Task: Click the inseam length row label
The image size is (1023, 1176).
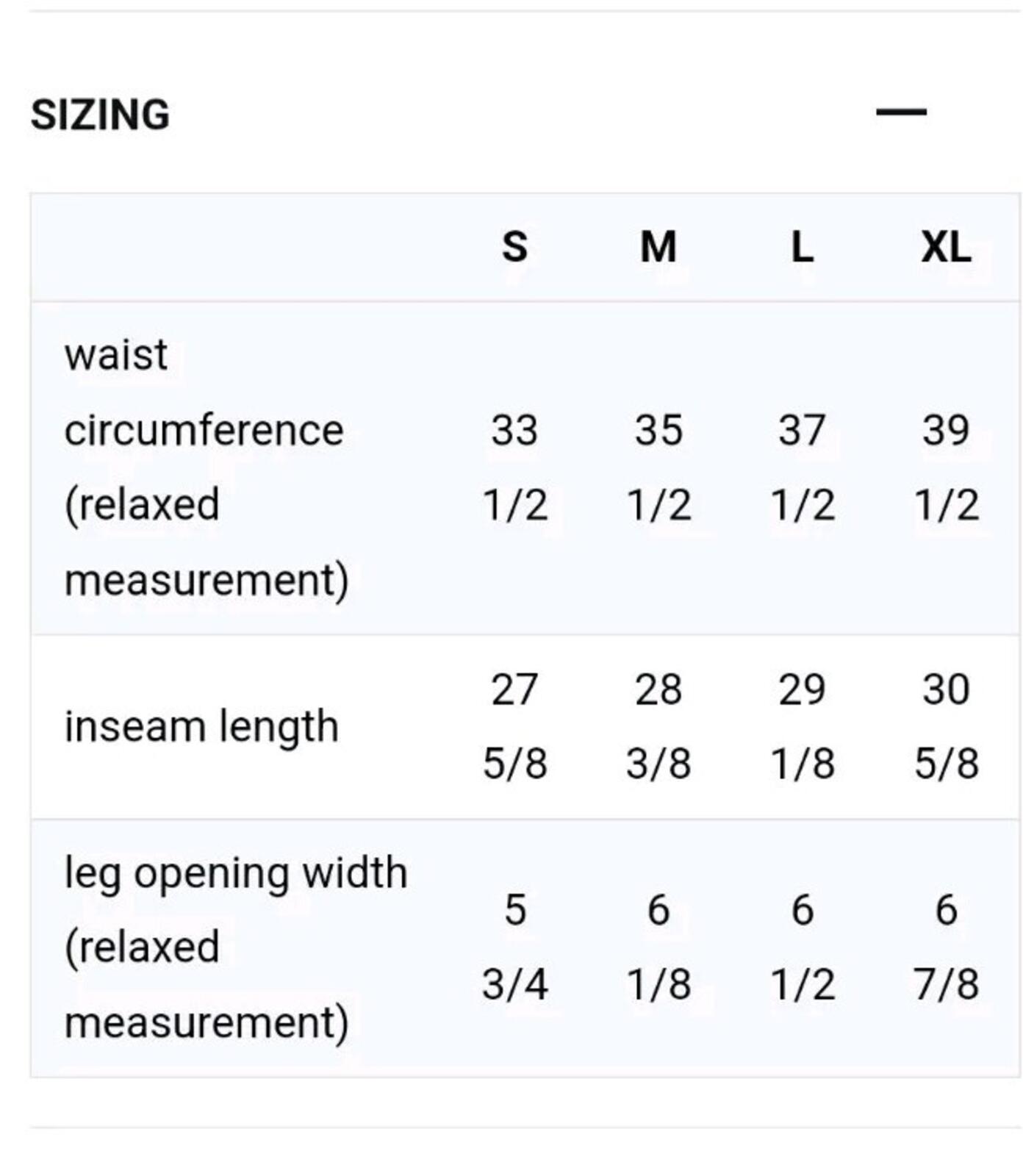Action: pyautogui.click(x=201, y=726)
